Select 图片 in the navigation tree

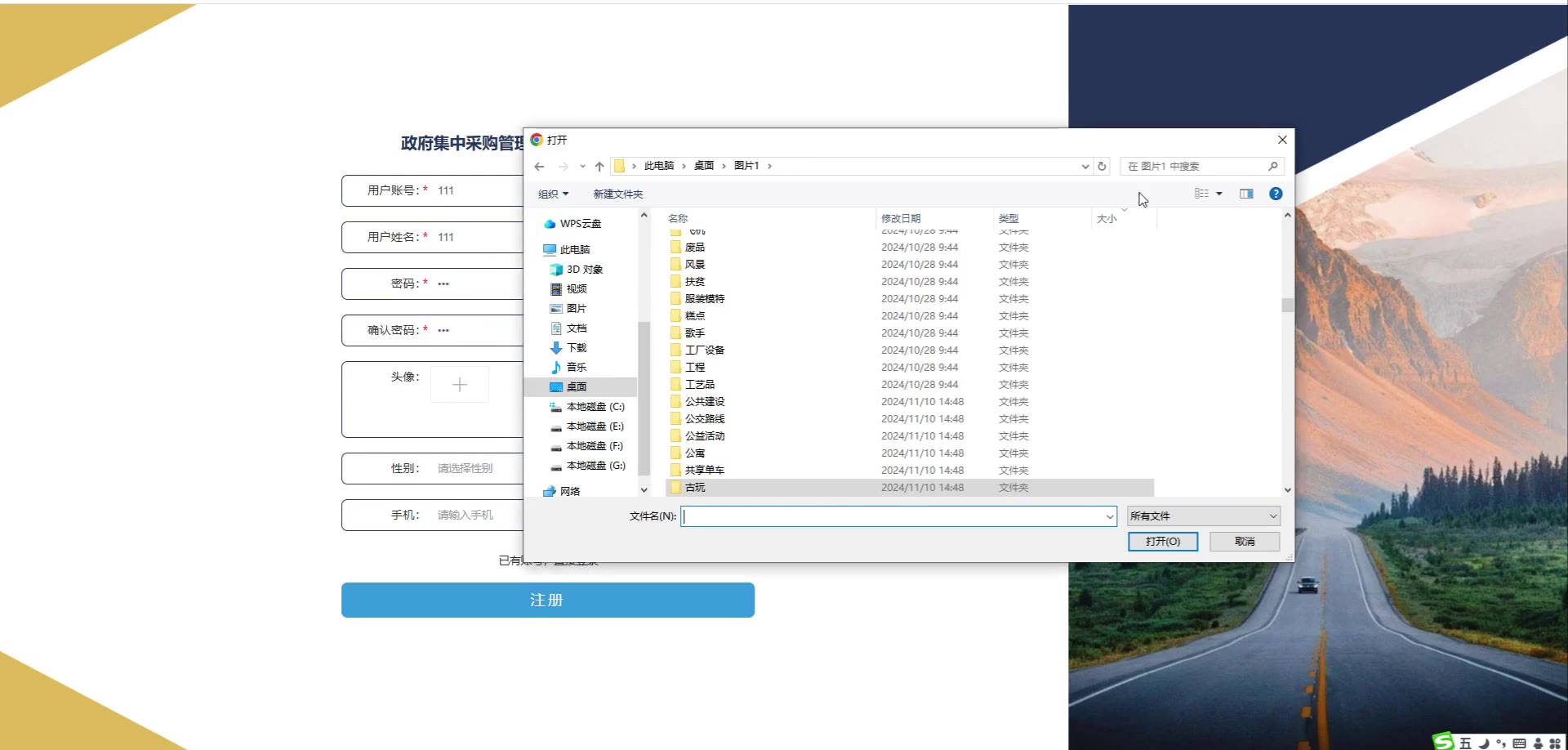(x=577, y=309)
